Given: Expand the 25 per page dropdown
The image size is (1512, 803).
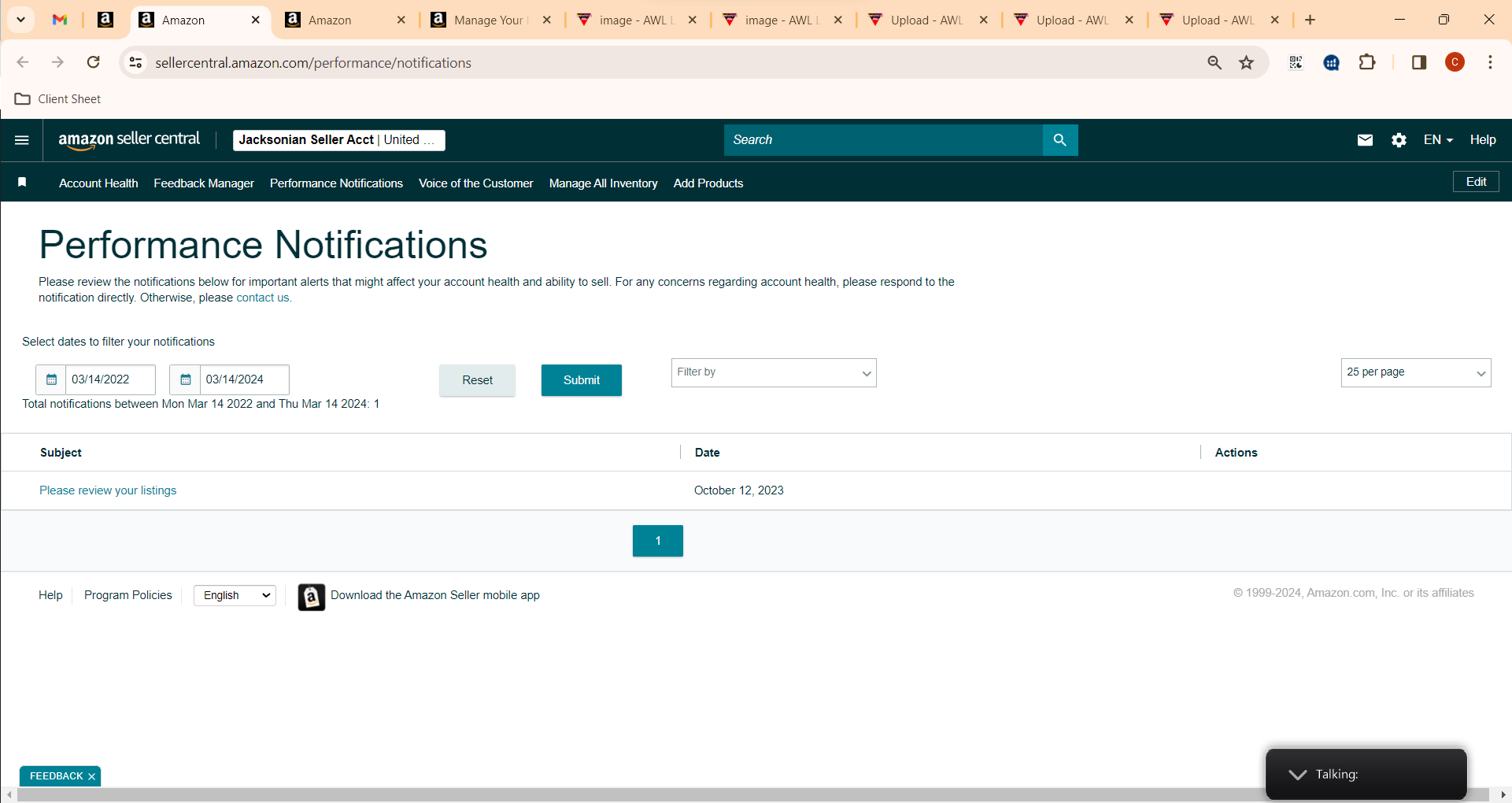Looking at the screenshot, I should point(1415,372).
